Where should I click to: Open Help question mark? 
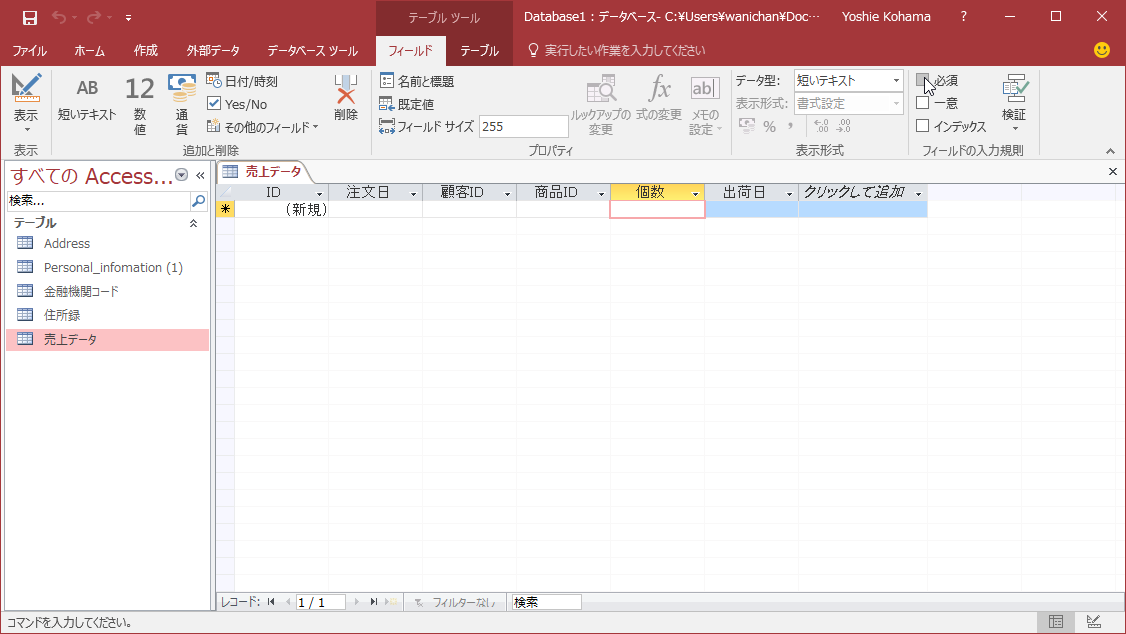[x=964, y=17]
